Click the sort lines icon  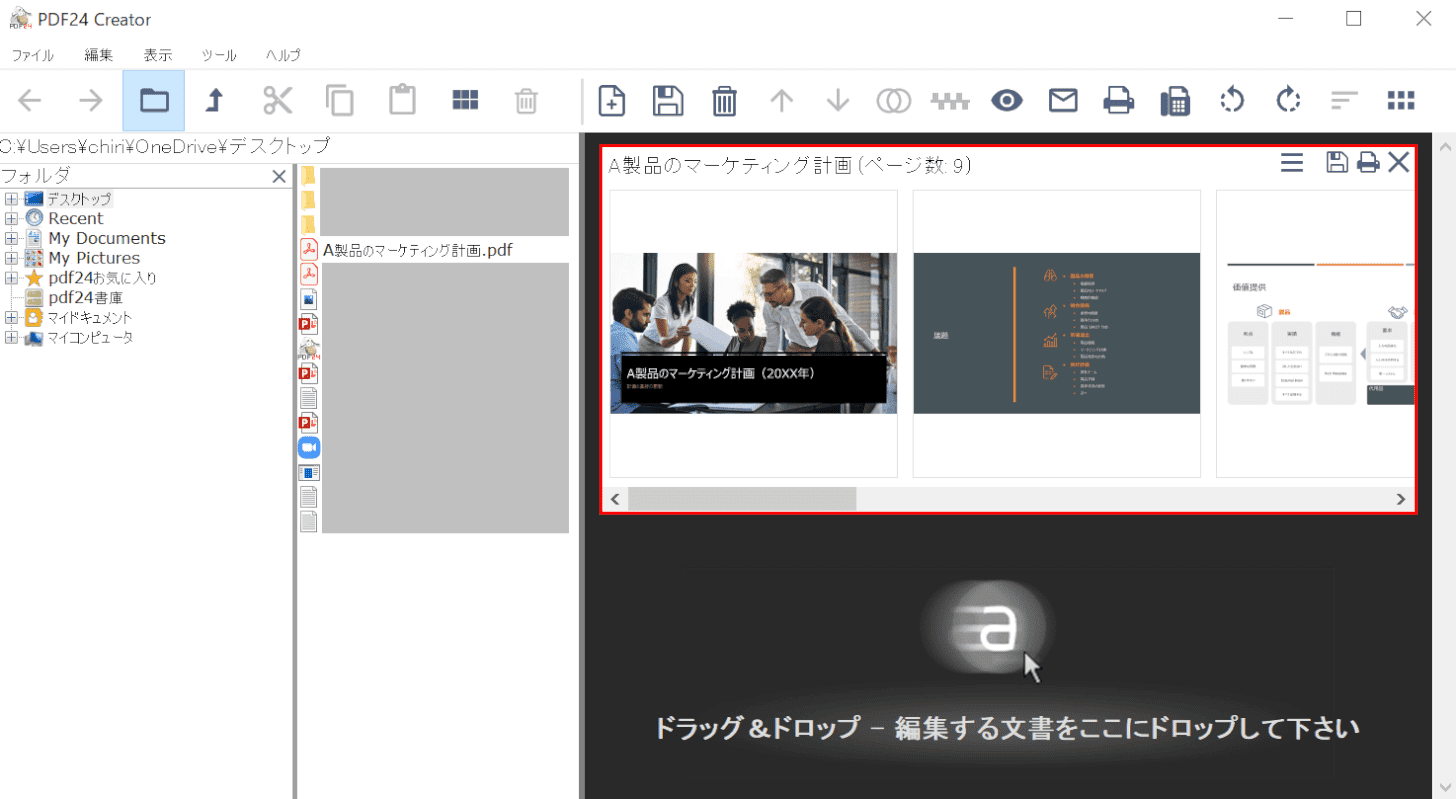coord(1345,100)
